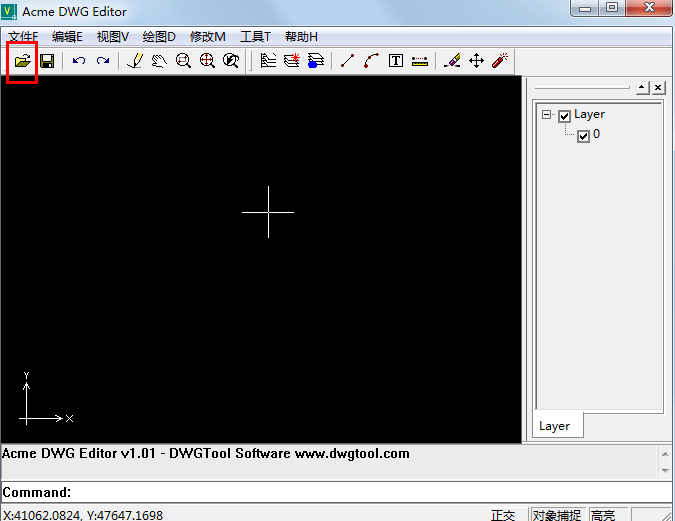Open the 编辑E menu
The width and height of the screenshot is (675, 521).
click(67, 37)
